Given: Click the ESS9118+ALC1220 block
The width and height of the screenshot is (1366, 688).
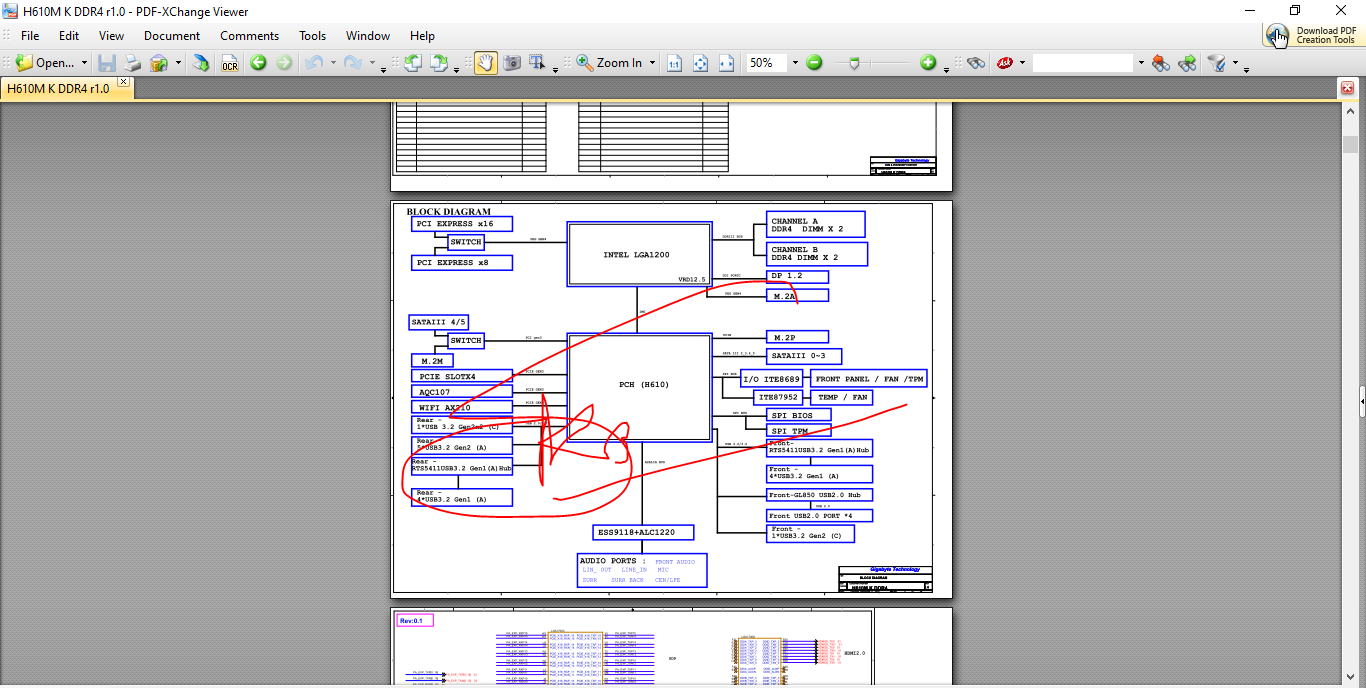Looking at the screenshot, I should (x=642, y=532).
